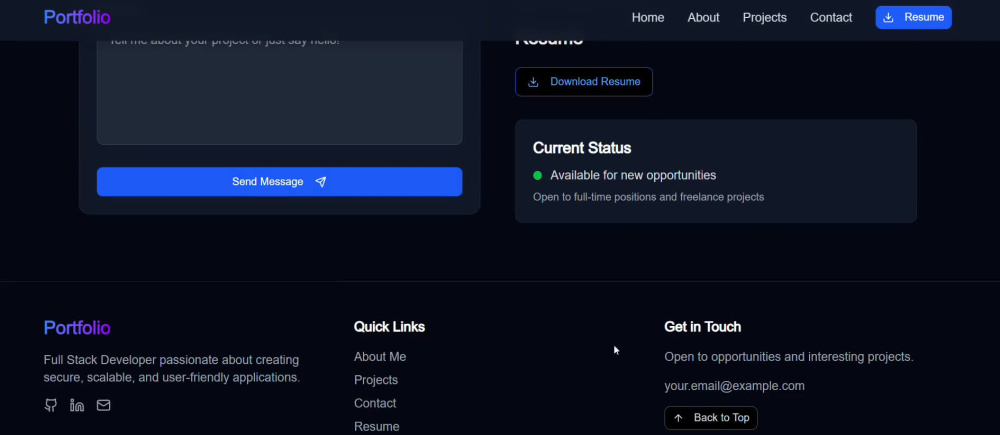Click 'Open to full-time positions and freelance projects'
1000x435 pixels.
coord(649,197)
